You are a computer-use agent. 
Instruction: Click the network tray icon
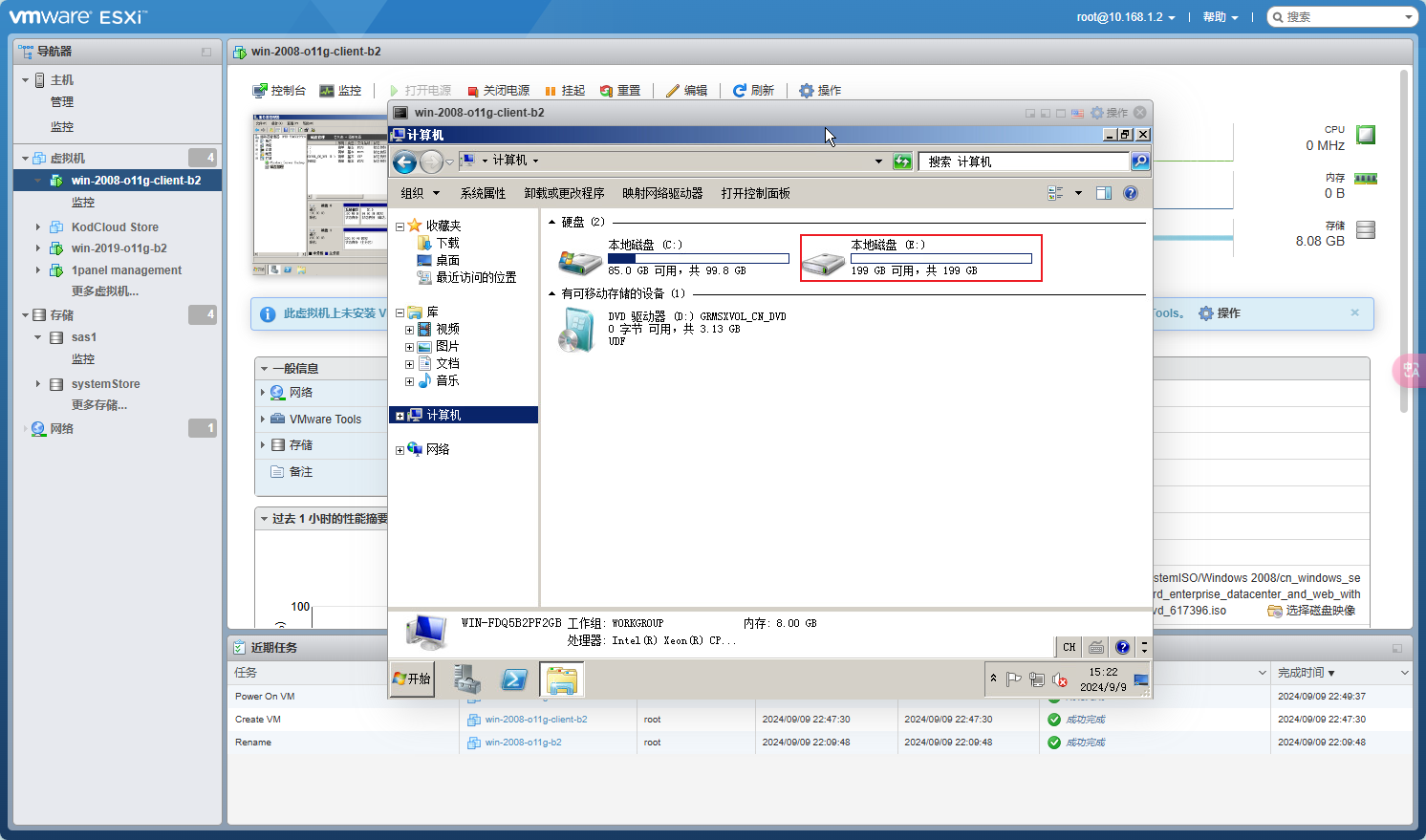point(1037,679)
